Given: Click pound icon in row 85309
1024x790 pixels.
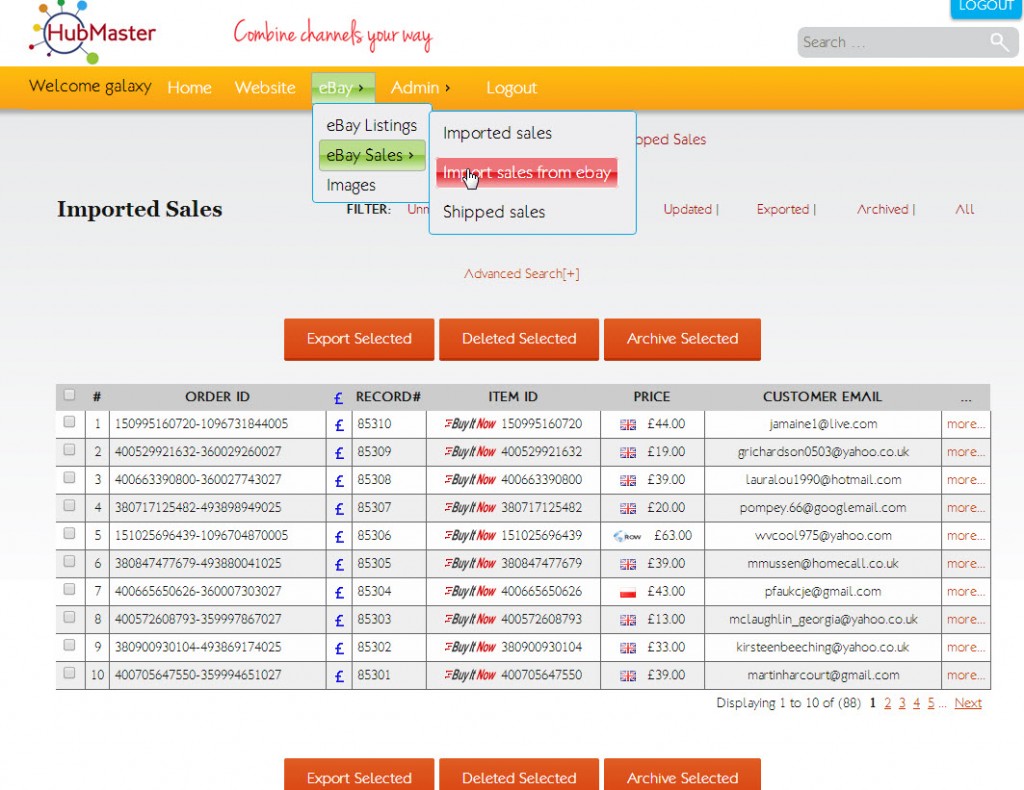Looking at the screenshot, I should point(339,453).
